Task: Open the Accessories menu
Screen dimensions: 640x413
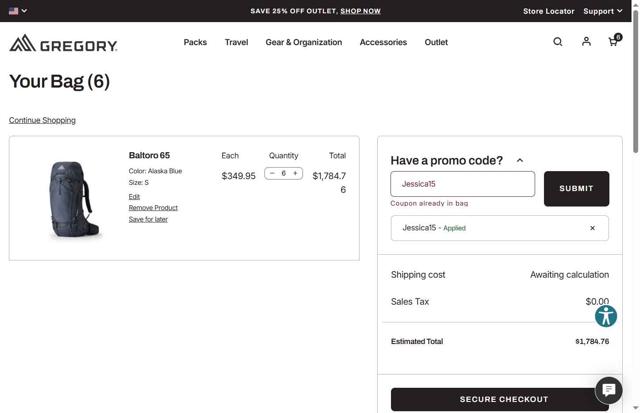Action: coord(383,42)
